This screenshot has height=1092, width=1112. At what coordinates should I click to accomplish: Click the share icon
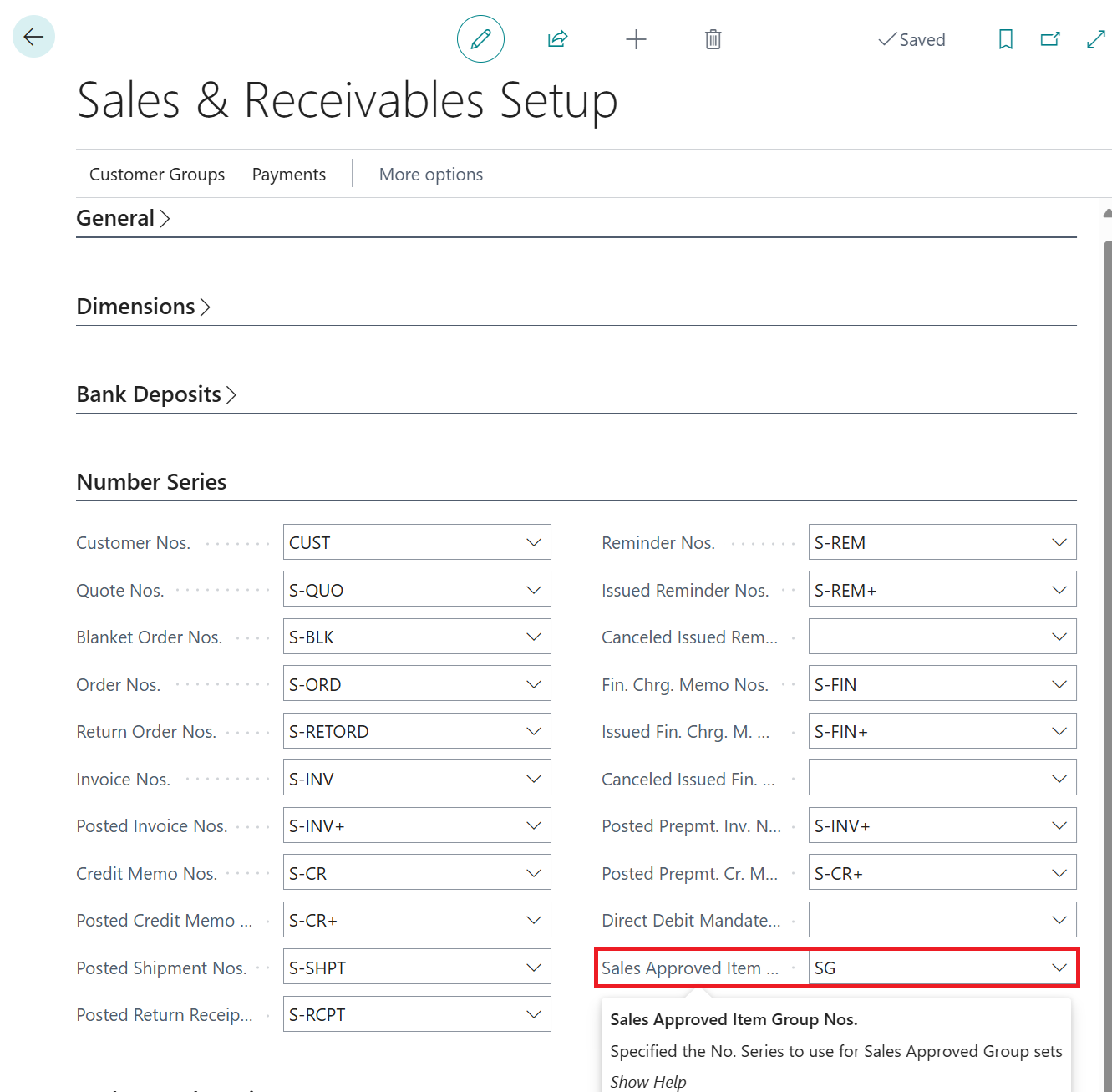(x=557, y=39)
